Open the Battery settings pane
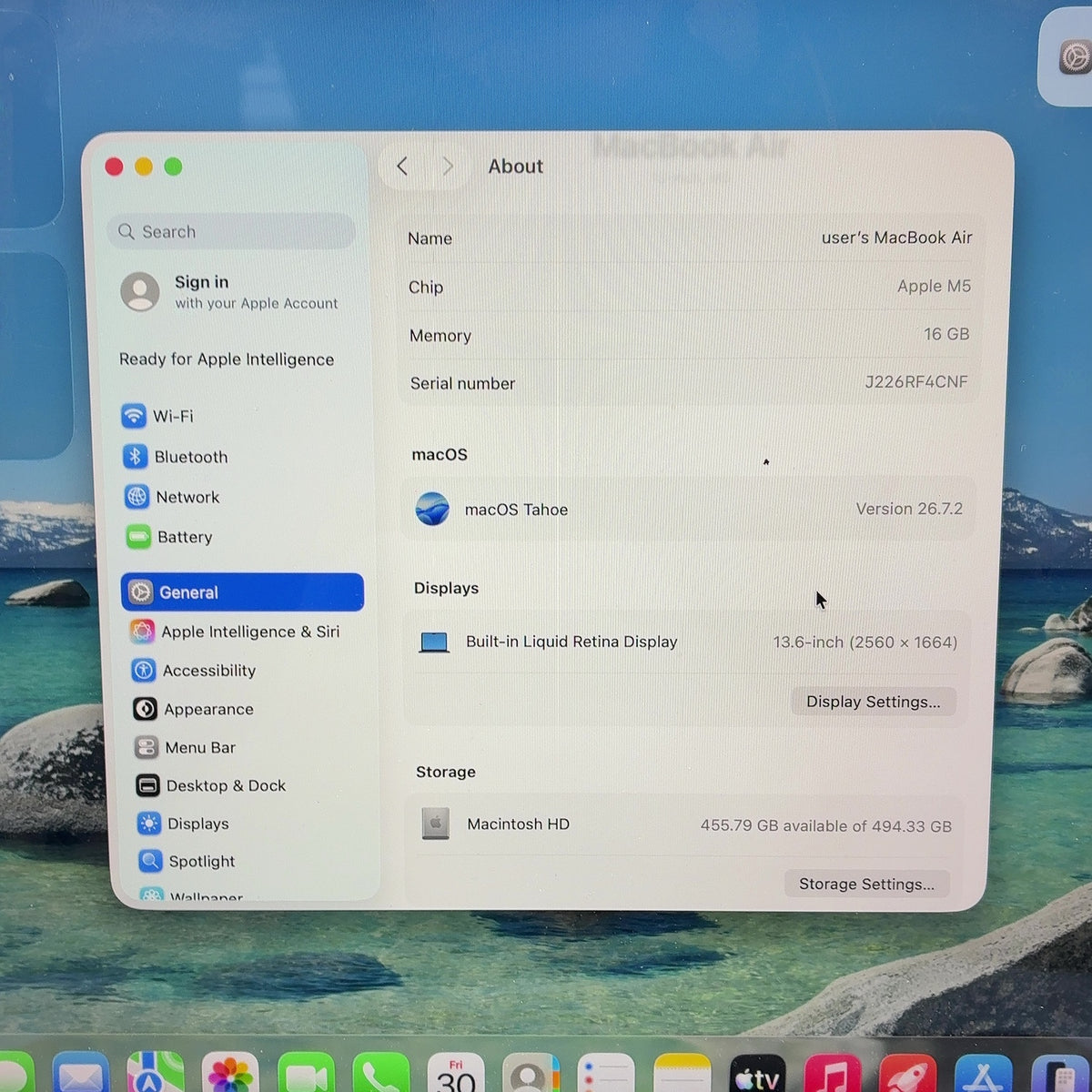 pos(169,537)
